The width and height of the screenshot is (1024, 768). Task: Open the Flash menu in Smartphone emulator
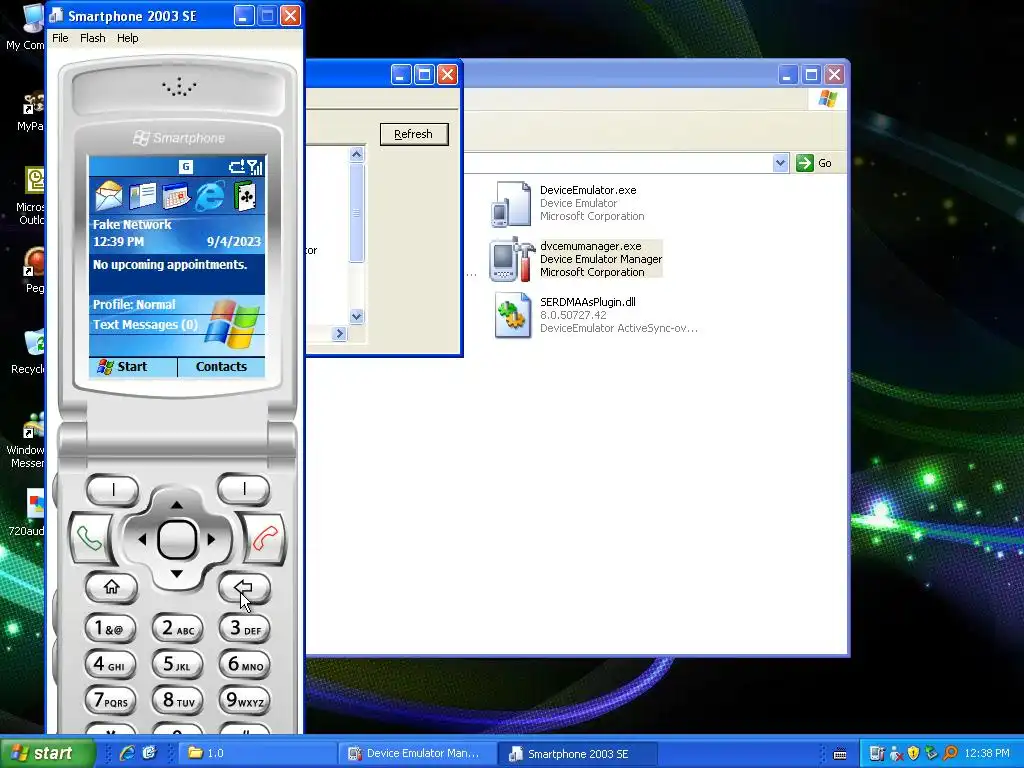[x=93, y=38]
